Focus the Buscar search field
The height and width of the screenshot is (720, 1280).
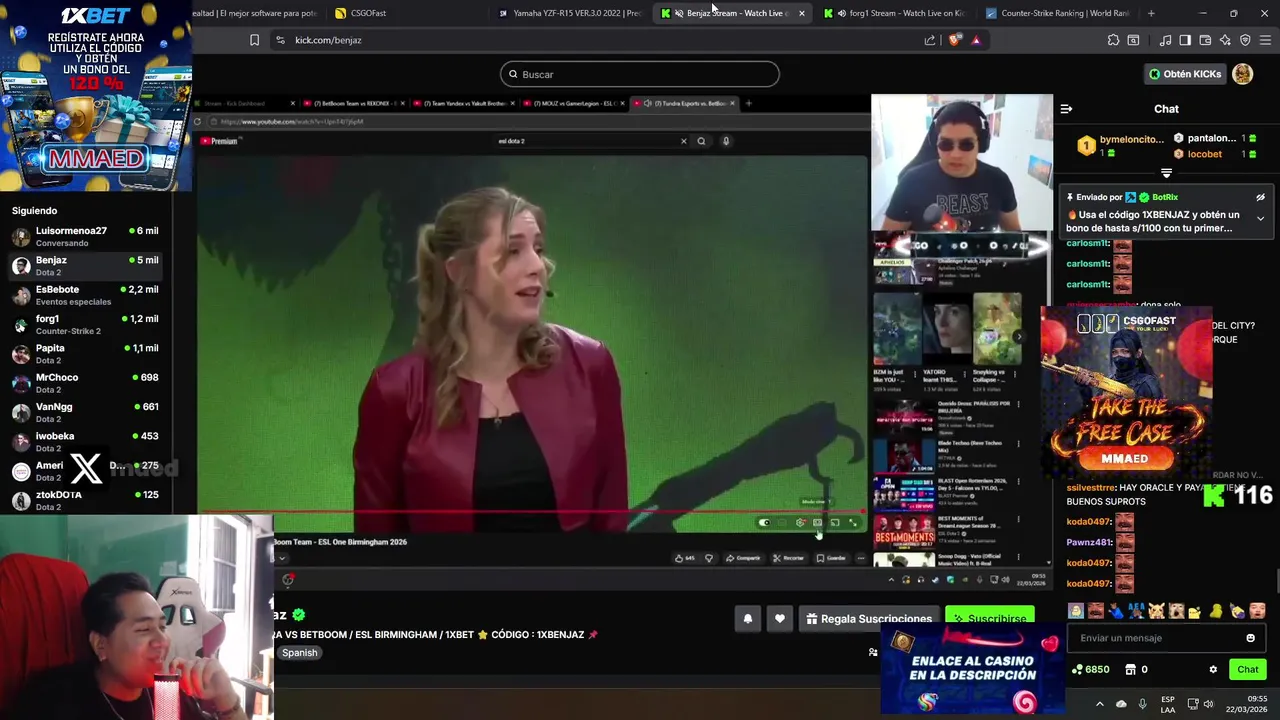[640, 74]
